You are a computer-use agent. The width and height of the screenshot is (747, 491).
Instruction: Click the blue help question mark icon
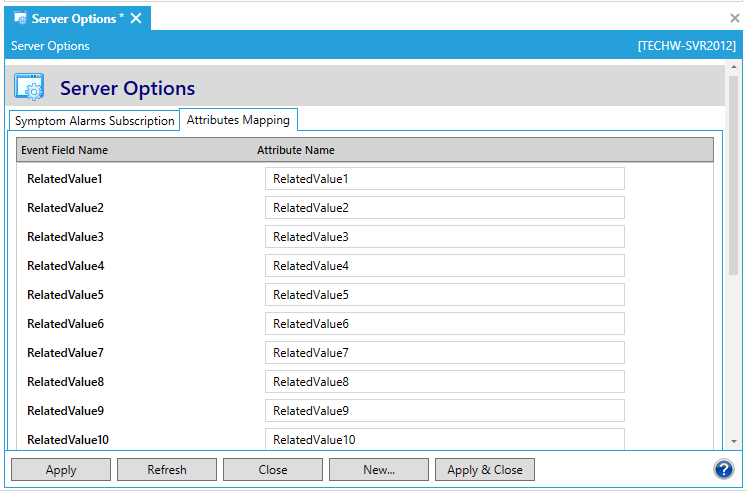(x=724, y=469)
